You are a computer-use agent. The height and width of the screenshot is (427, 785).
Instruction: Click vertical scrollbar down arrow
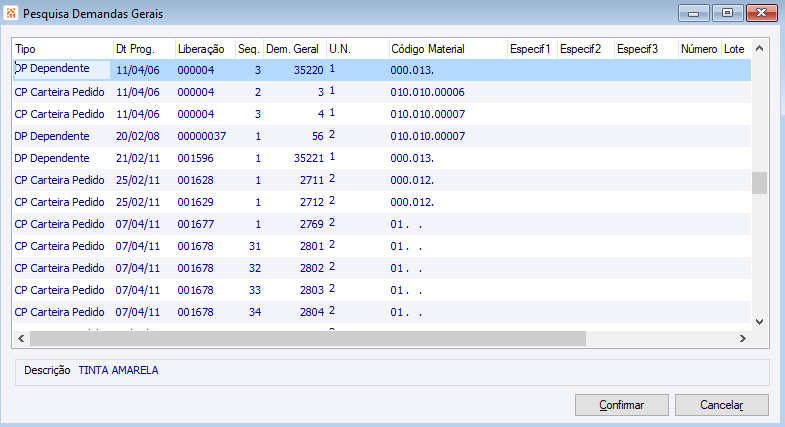coord(759,322)
